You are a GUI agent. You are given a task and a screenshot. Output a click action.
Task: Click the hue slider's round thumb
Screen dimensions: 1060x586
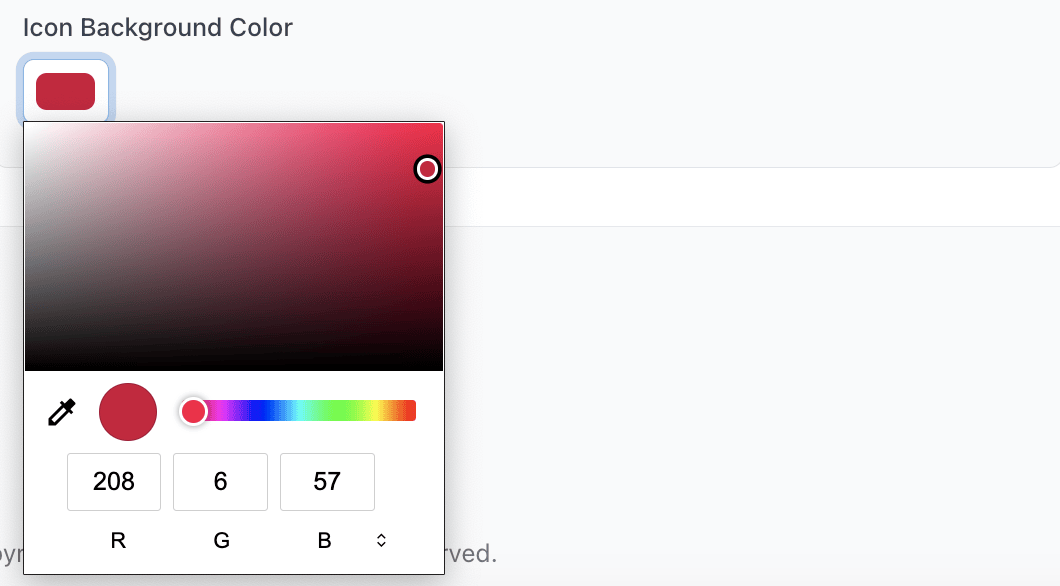point(193,411)
